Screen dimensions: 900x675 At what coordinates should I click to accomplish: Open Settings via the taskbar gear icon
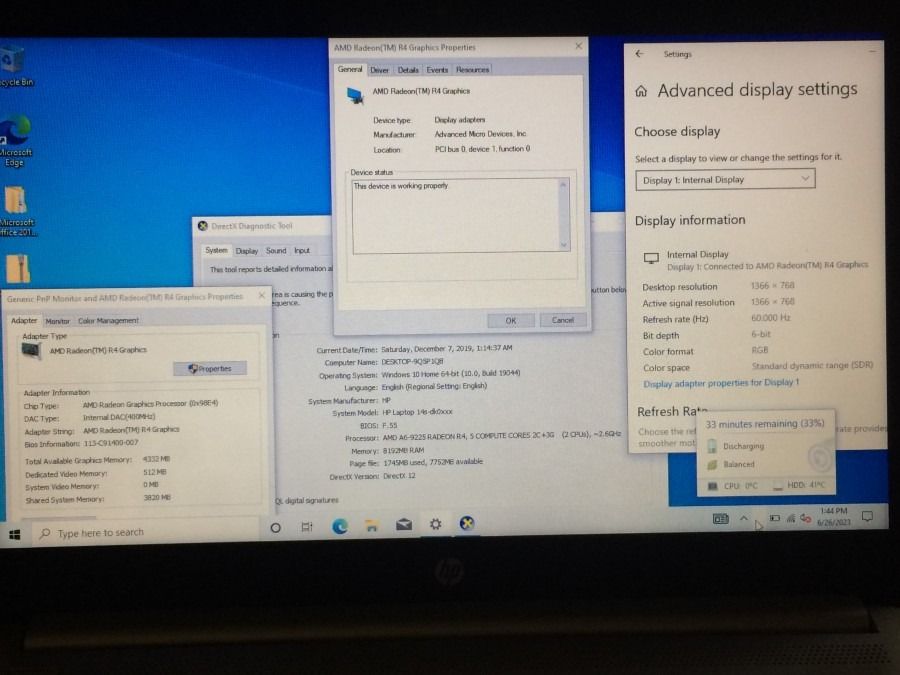coord(434,523)
